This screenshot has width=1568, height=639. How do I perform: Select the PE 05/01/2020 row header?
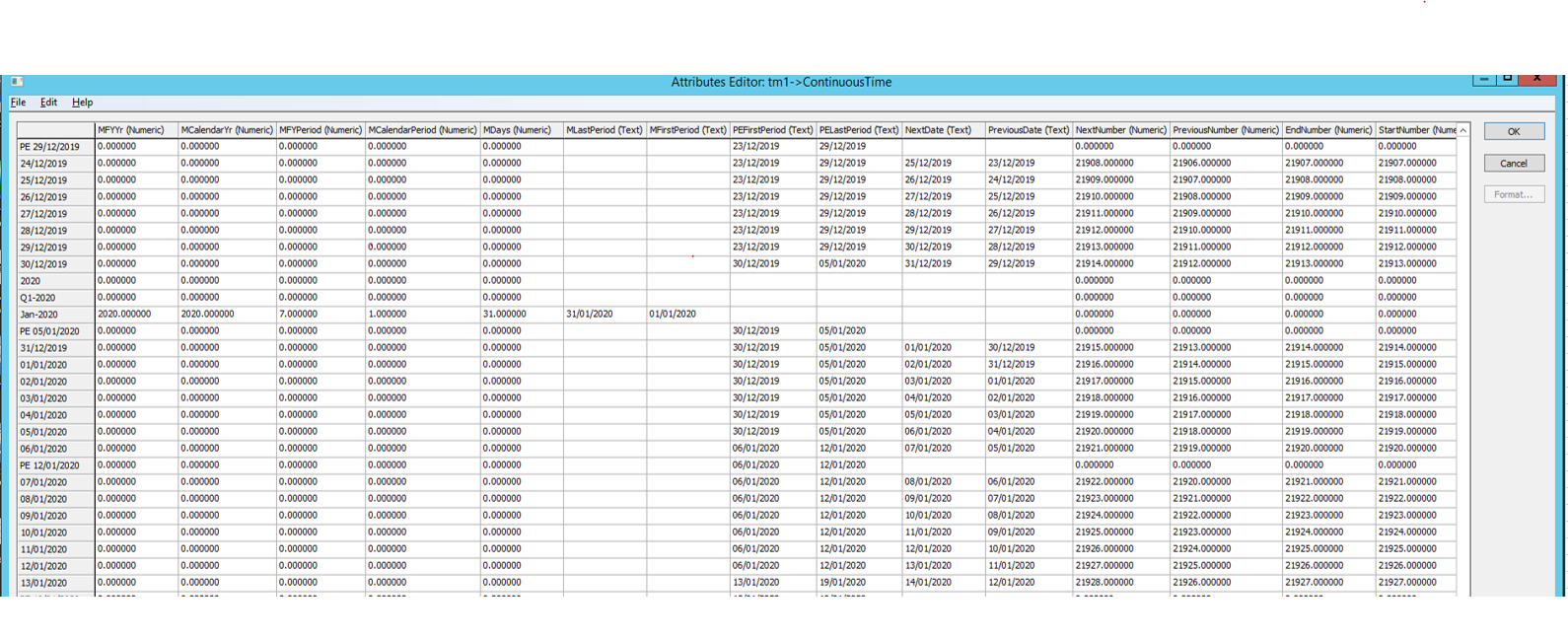click(x=56, y=331)
